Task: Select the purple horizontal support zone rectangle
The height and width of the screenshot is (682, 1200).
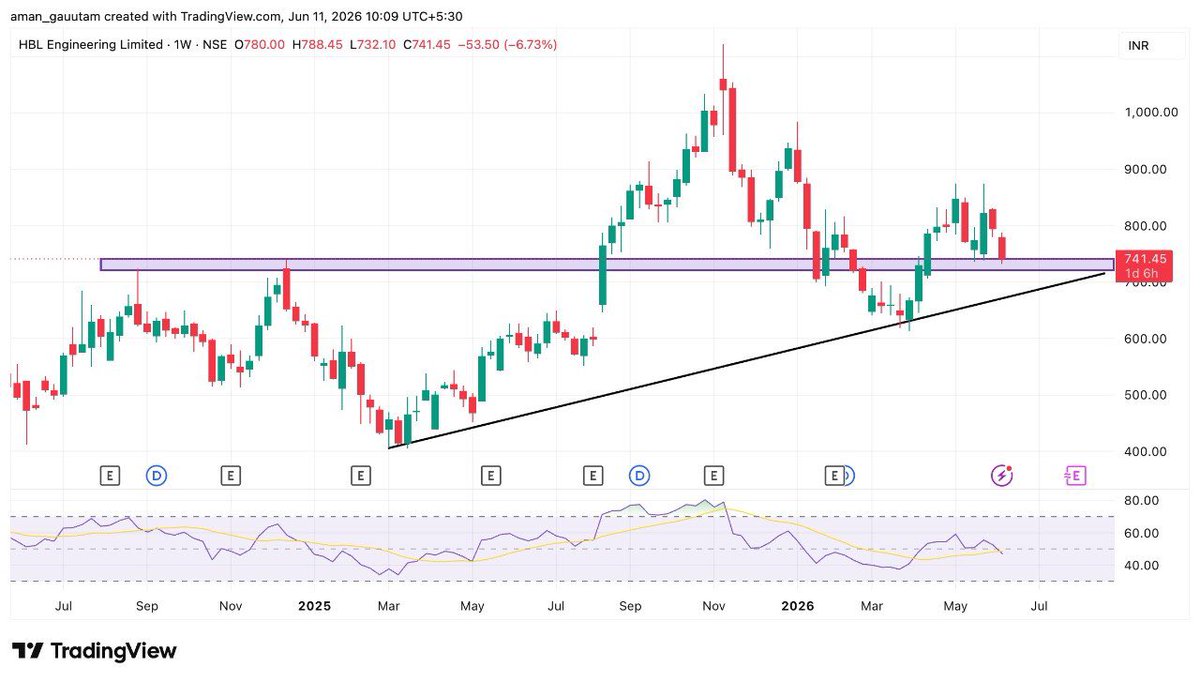Action: (x=607, y=264)
